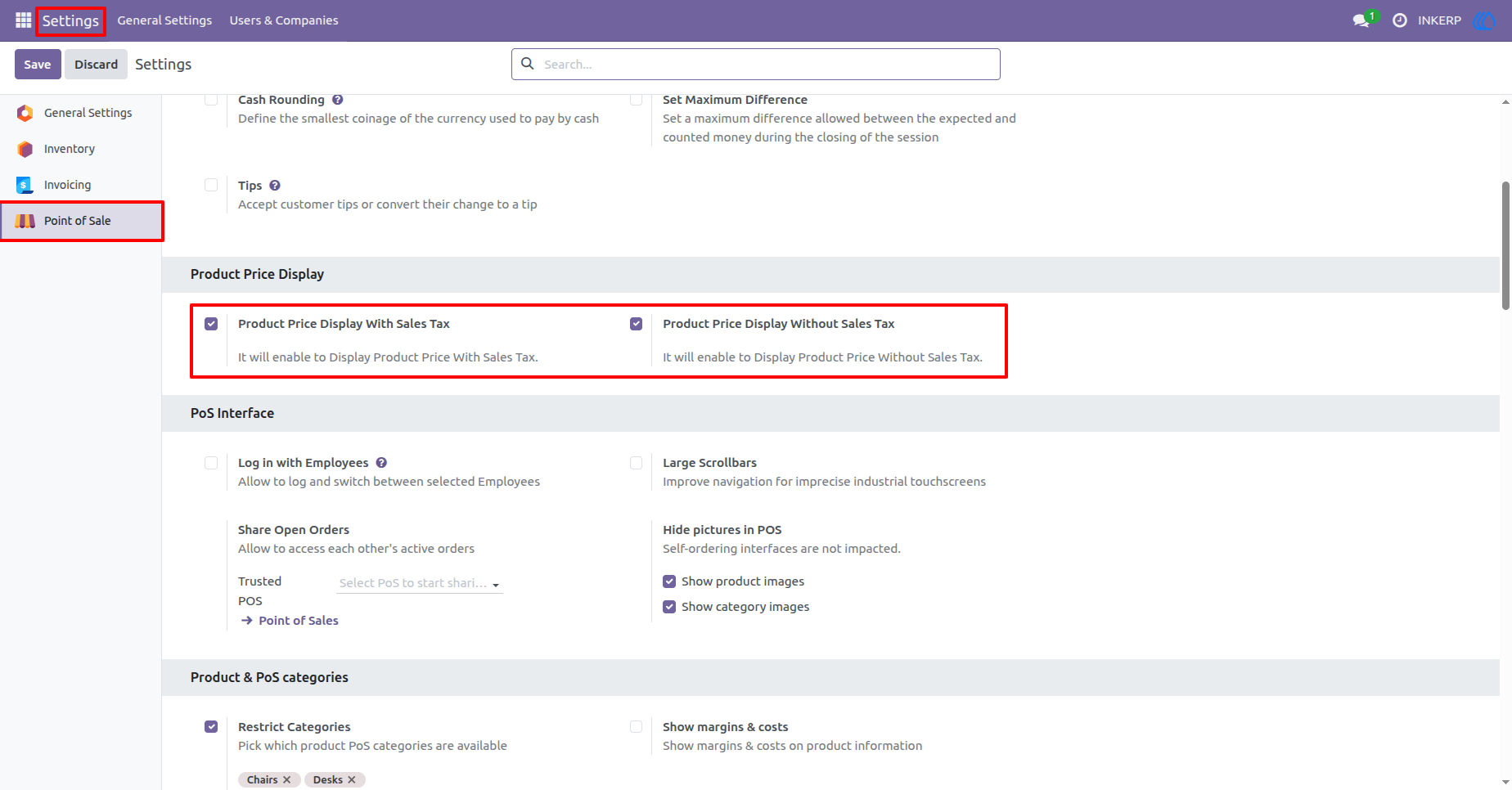The width and height of the screenshot is (1512, 790).
Task: Open the Users & Companies menu
Action: pyautogui.click(x=284, y=20)
